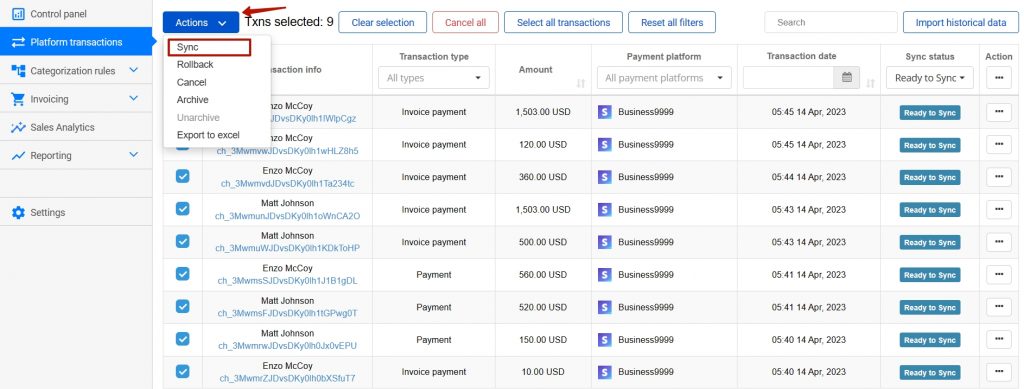Image resolution: width=1024 pixels, height=389 pixels.
Task: Open the ellipsis menu for the 10.00 USD row
Action: pyautogui.click(x=999, y=372)
